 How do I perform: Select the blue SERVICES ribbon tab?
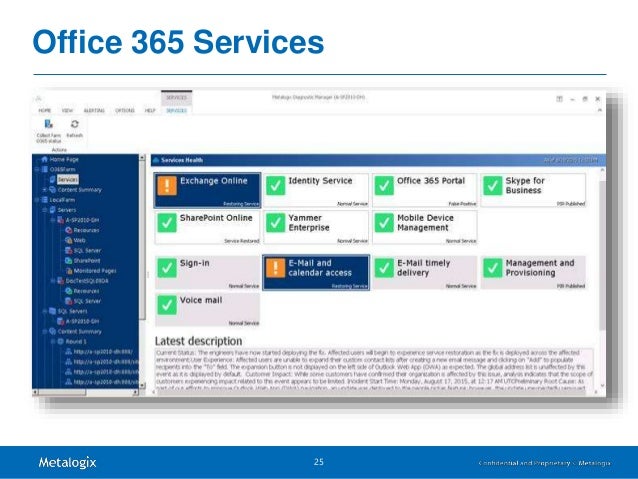177,111
